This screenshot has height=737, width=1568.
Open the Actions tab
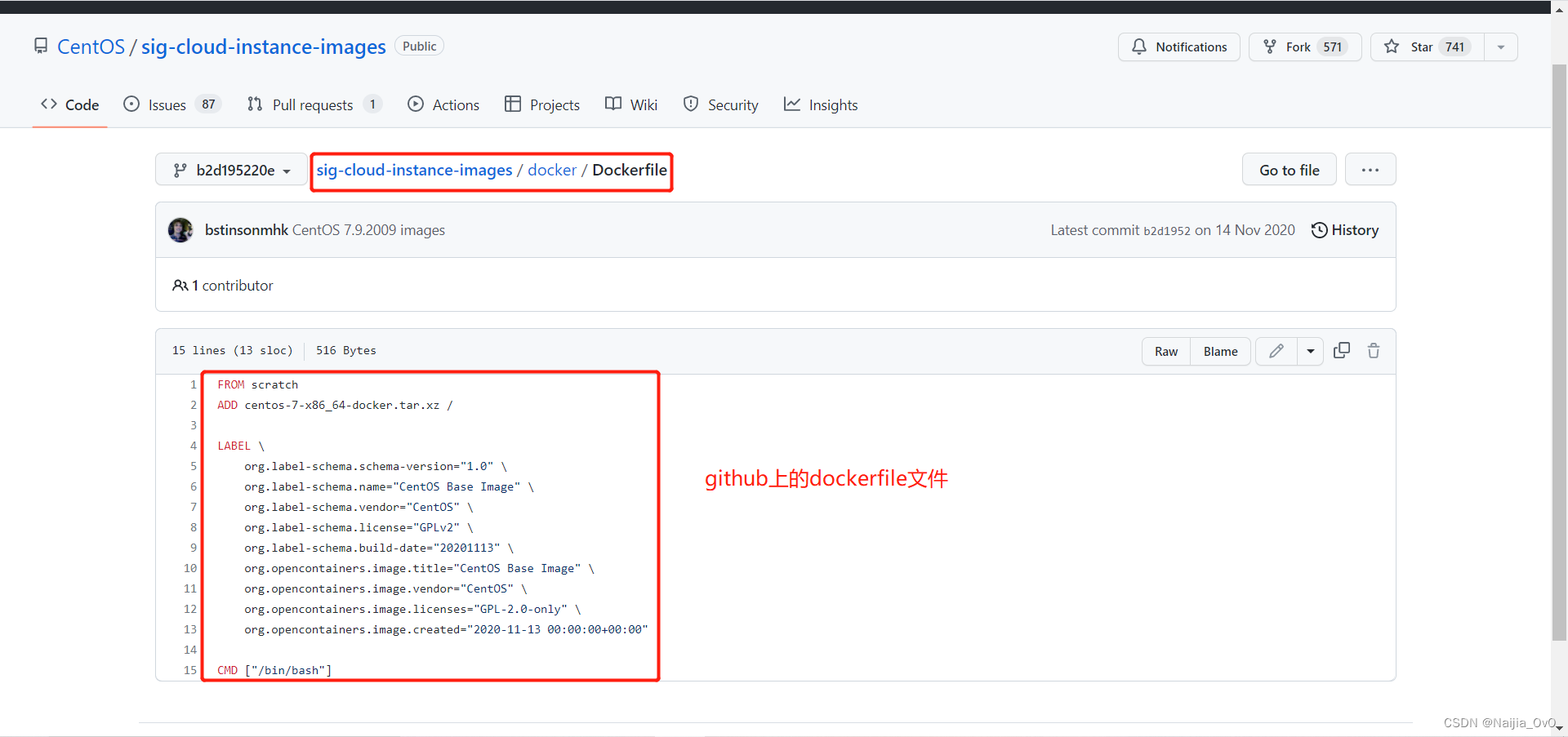pyautogui.click(x=443, y=104)
